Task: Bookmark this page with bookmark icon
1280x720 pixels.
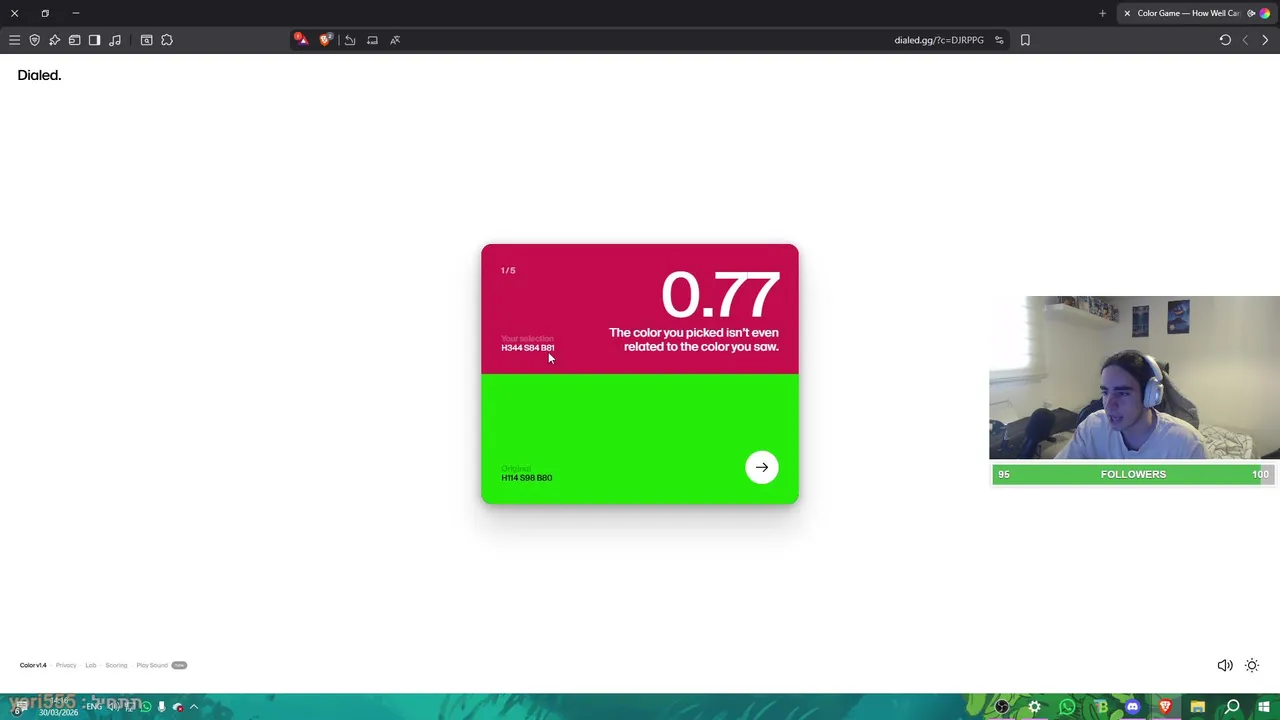Action: pyautogui.click(x=1025, y=40)
